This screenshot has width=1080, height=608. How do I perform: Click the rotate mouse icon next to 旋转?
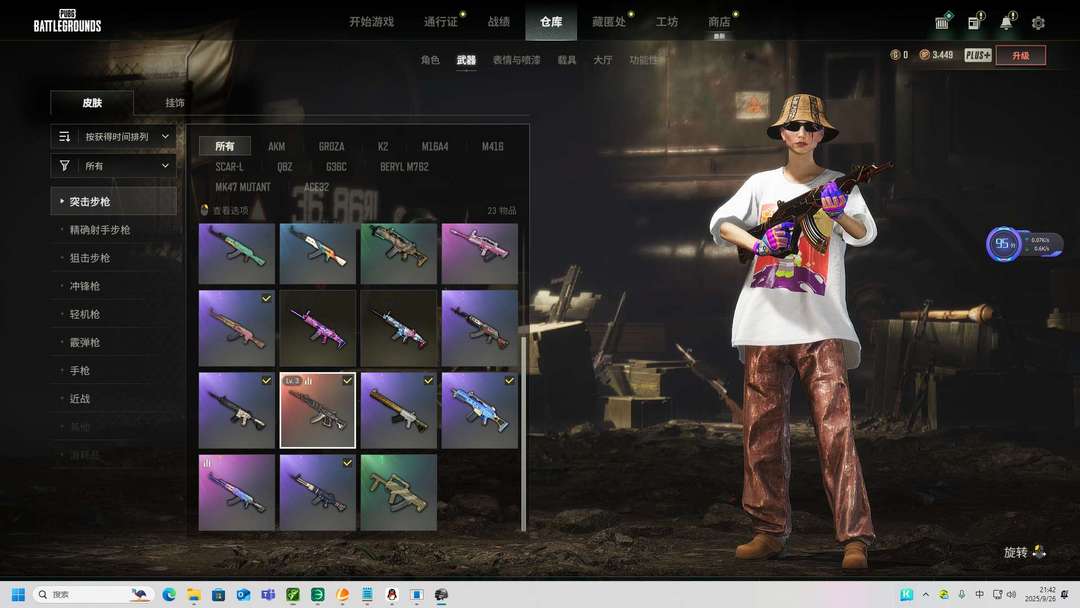pyautogui.click(x=1039, y=552)
